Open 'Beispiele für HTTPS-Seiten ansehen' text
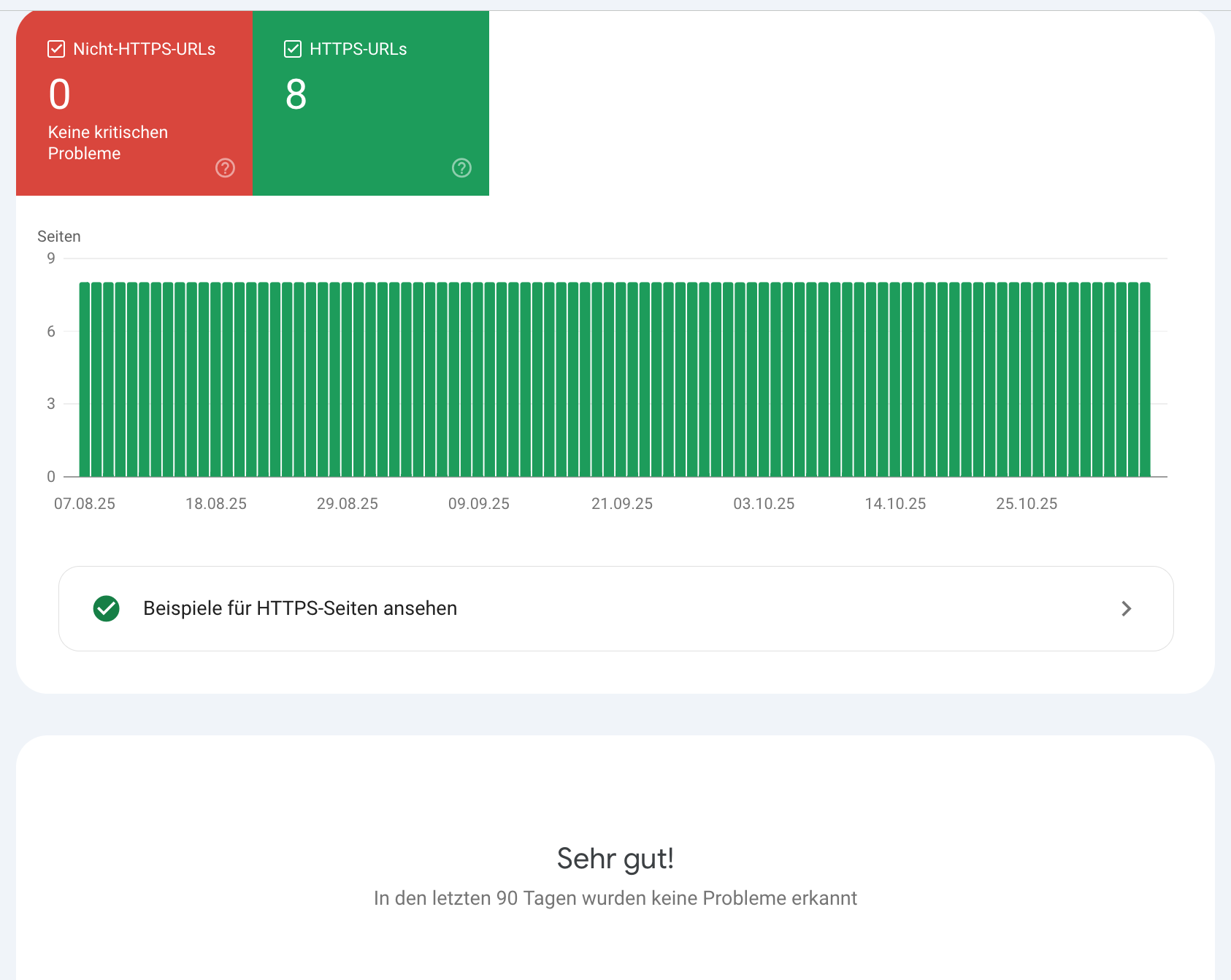Screen dimensions: 1231x980 point(300,608)
